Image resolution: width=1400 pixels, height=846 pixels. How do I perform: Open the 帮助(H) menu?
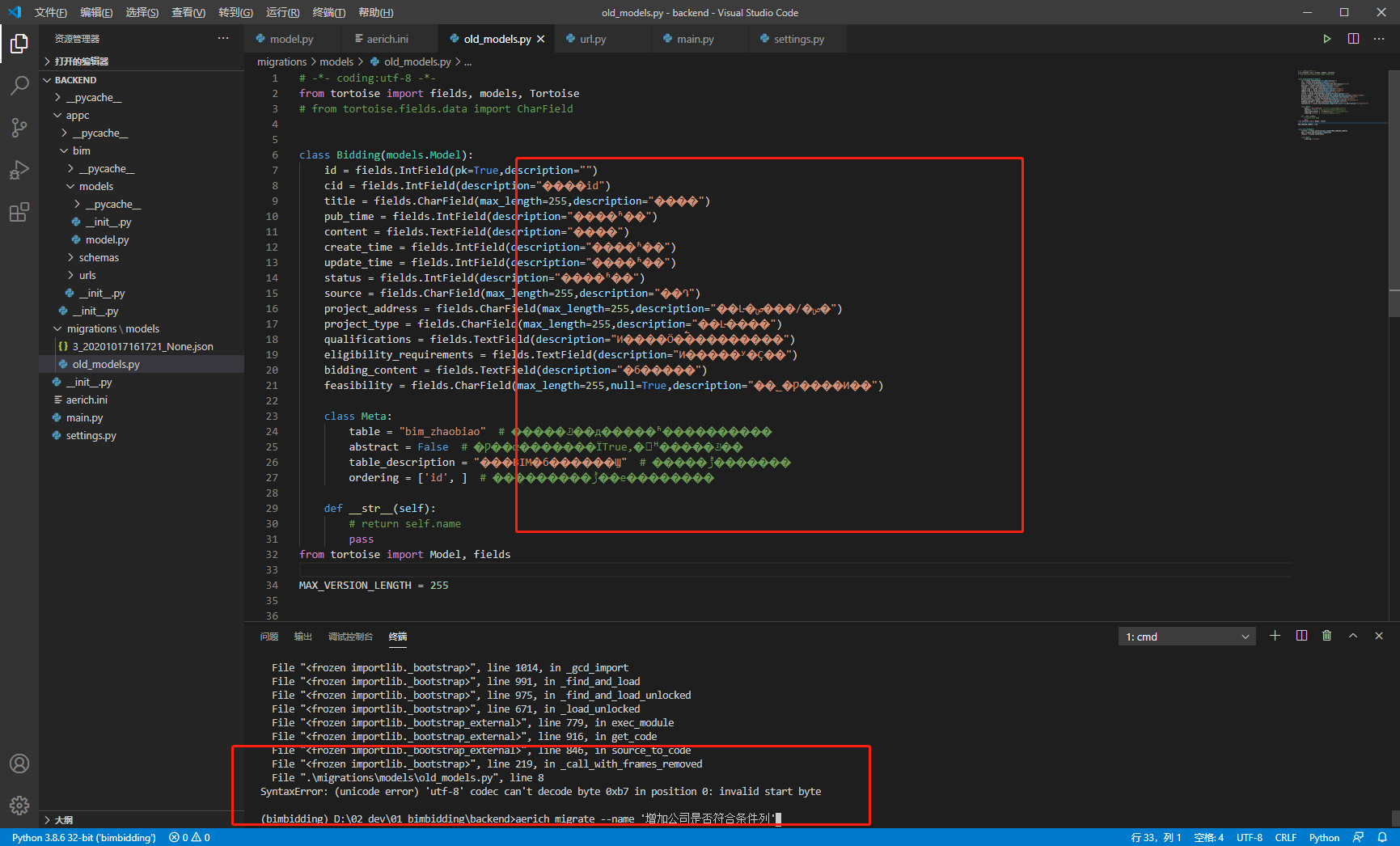point(376,12)
